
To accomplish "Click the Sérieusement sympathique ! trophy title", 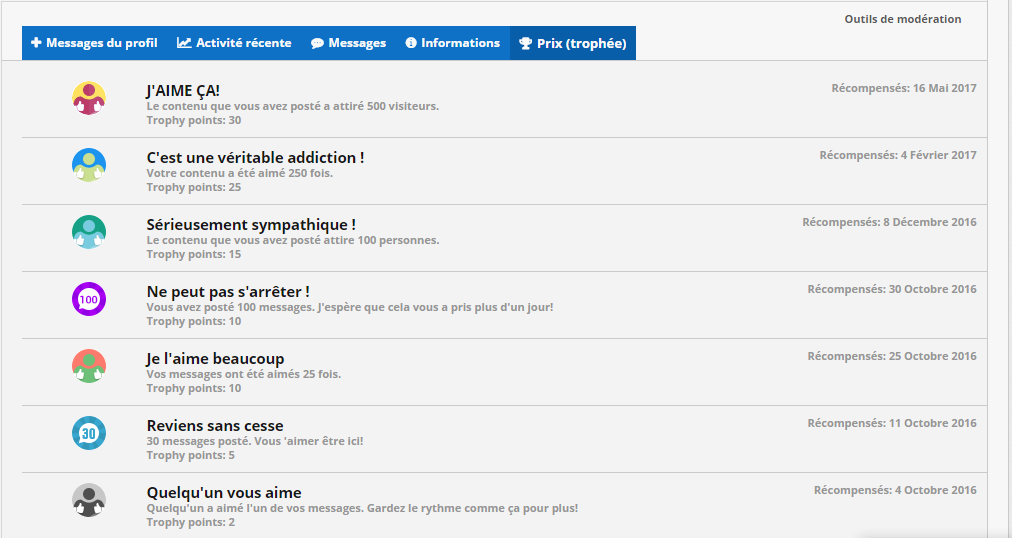I will tap(251, 225).
